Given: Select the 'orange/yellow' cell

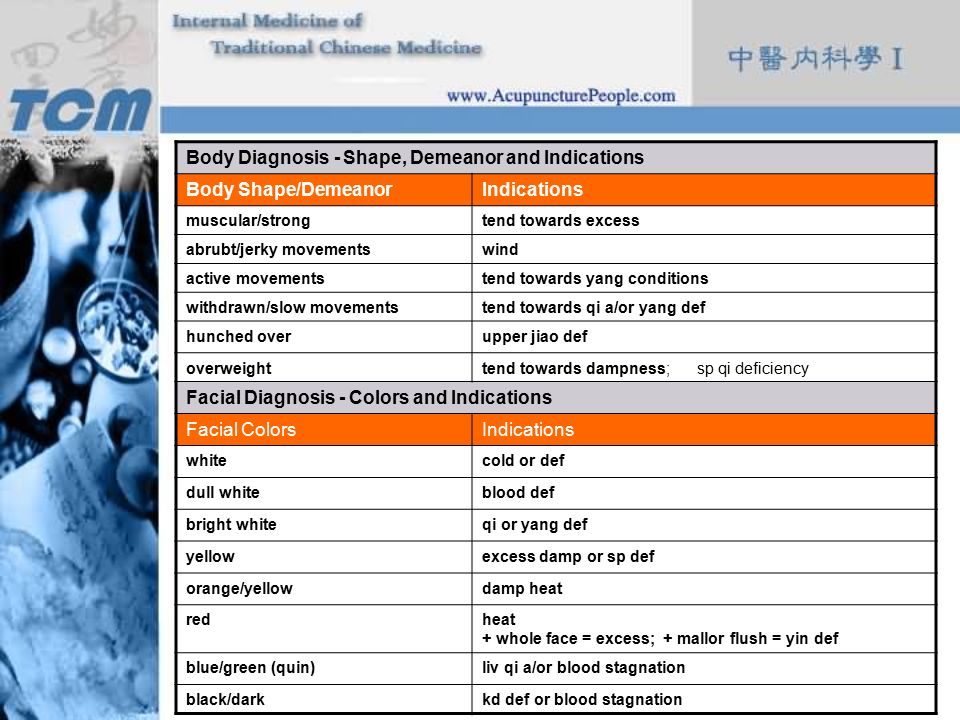Looking at the screenshot, I should coord(324,588).
